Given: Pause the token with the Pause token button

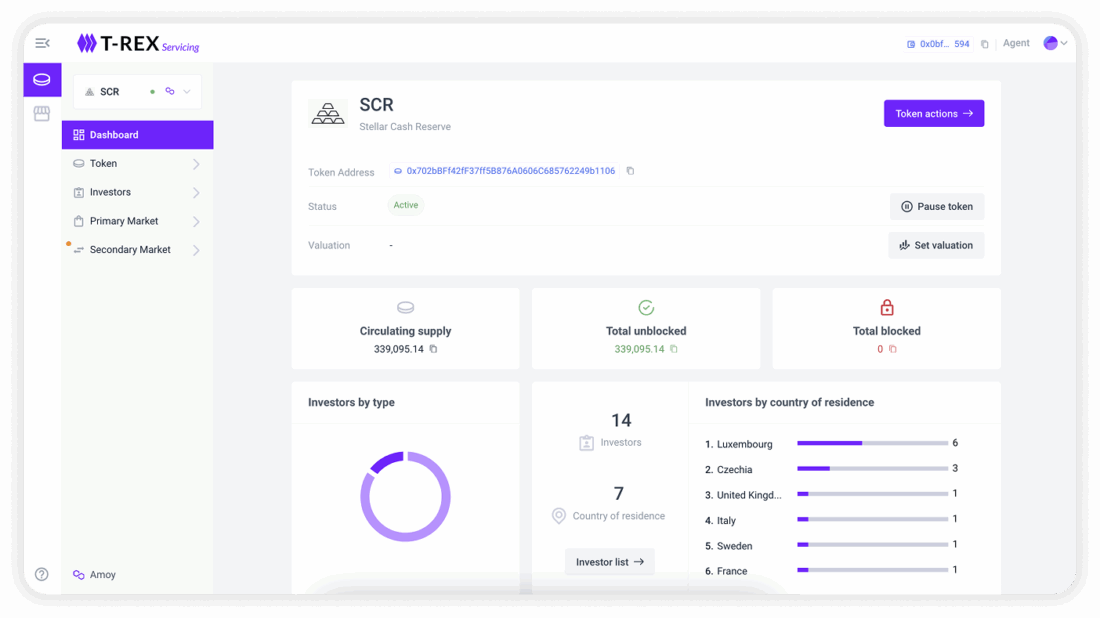Looking at the screenshot, I should [937, 206].
